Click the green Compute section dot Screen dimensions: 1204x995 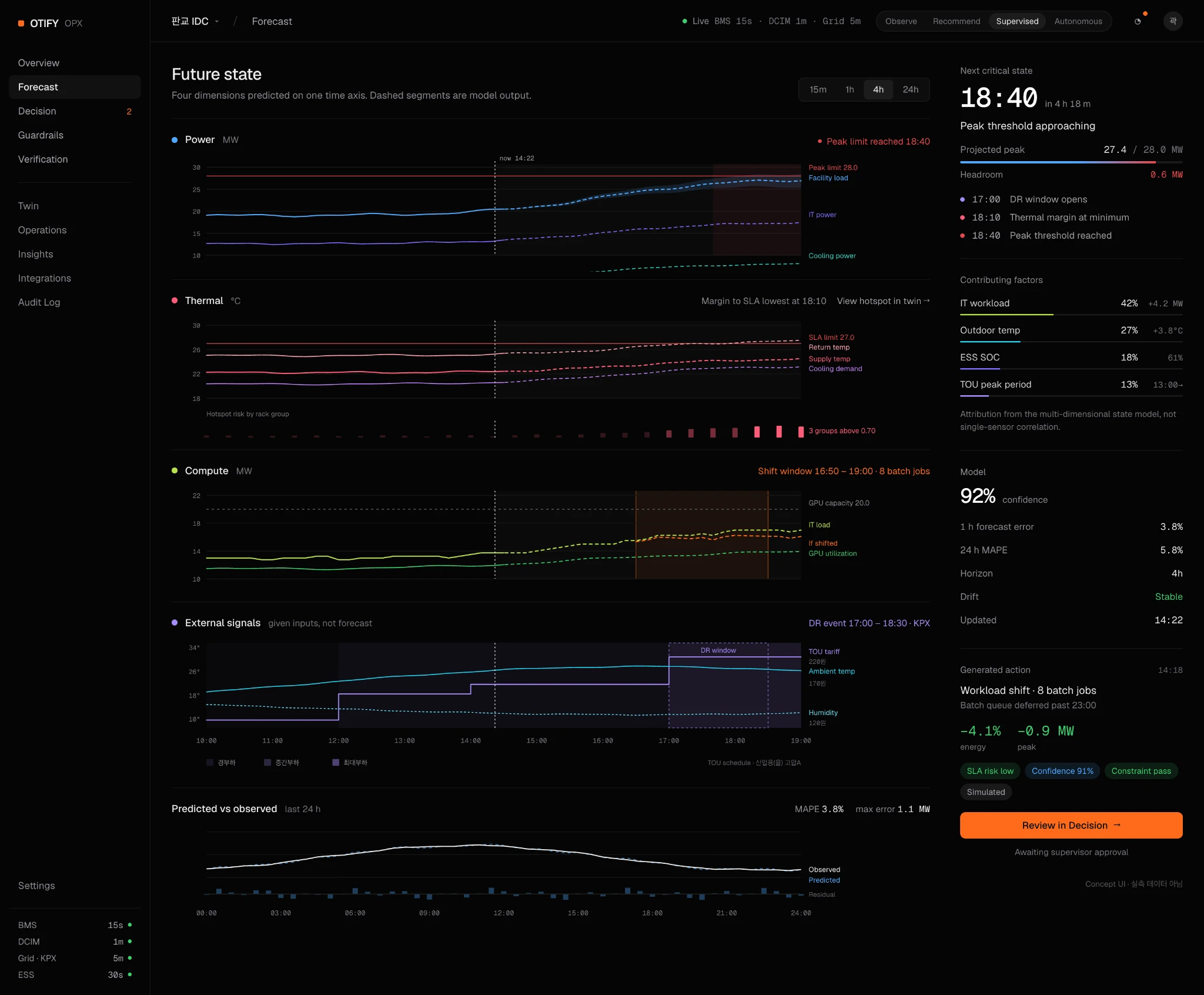(x=175, y=470)
